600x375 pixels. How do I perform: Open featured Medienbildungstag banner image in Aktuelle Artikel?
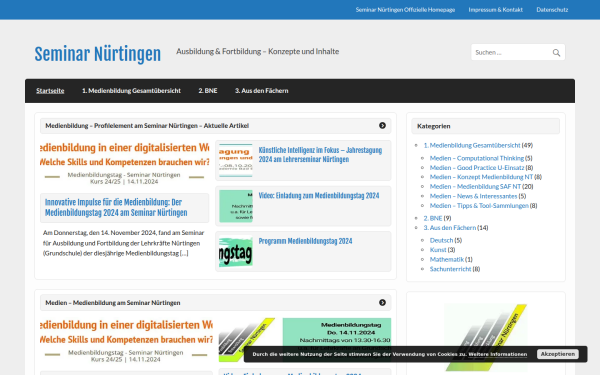(125, 163)
